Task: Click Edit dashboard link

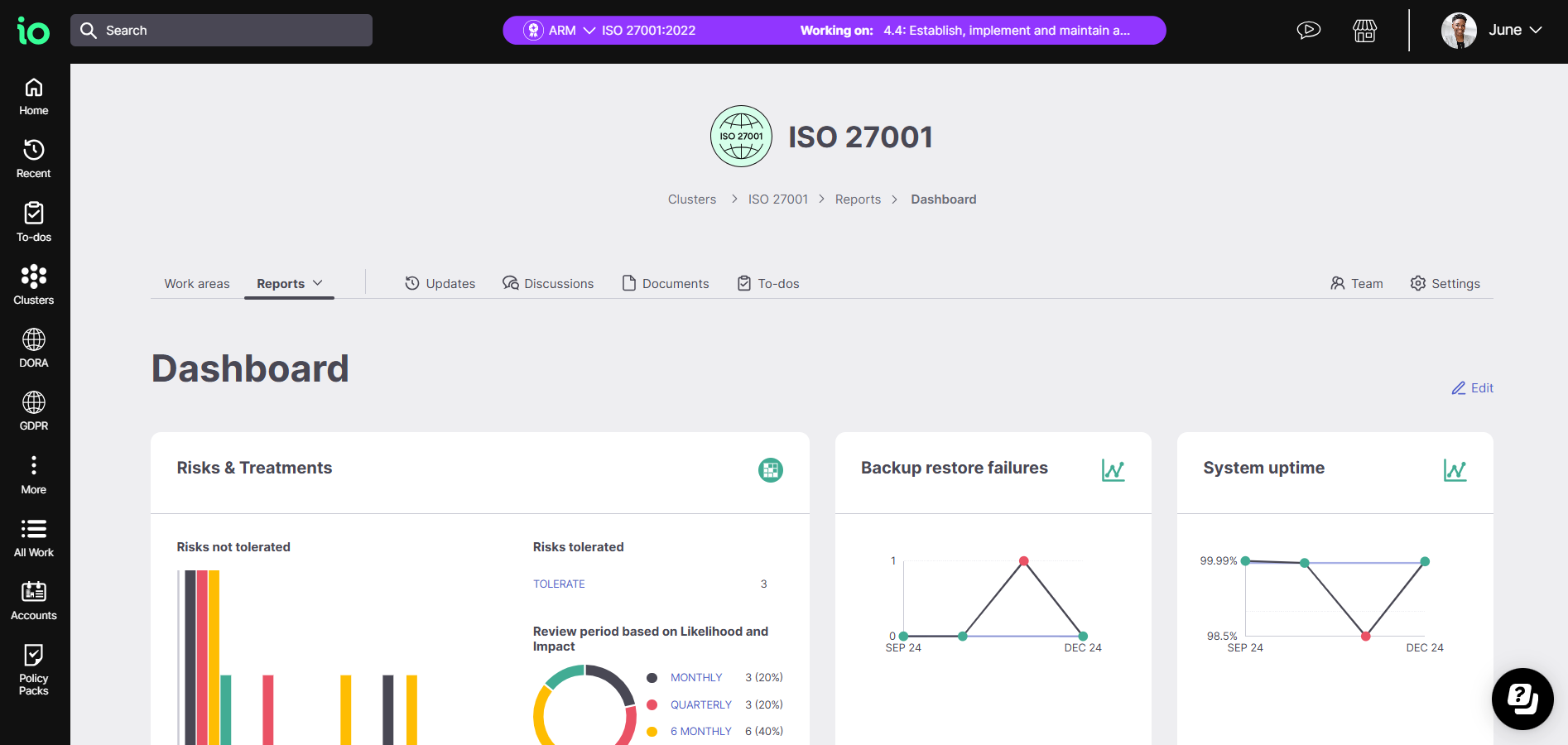Action: (x=1473, y=387)
